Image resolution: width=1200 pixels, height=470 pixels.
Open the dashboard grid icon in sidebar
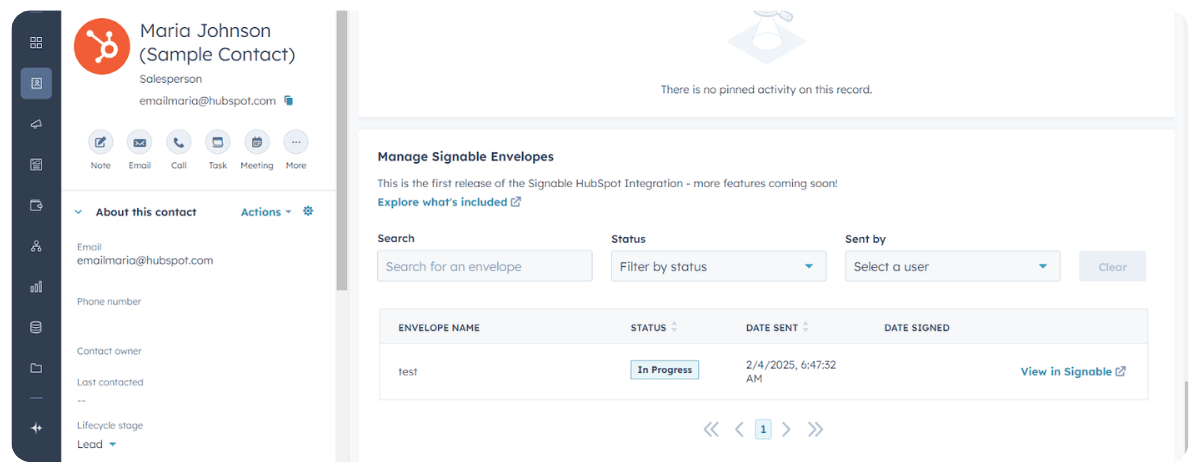point(36,43)
